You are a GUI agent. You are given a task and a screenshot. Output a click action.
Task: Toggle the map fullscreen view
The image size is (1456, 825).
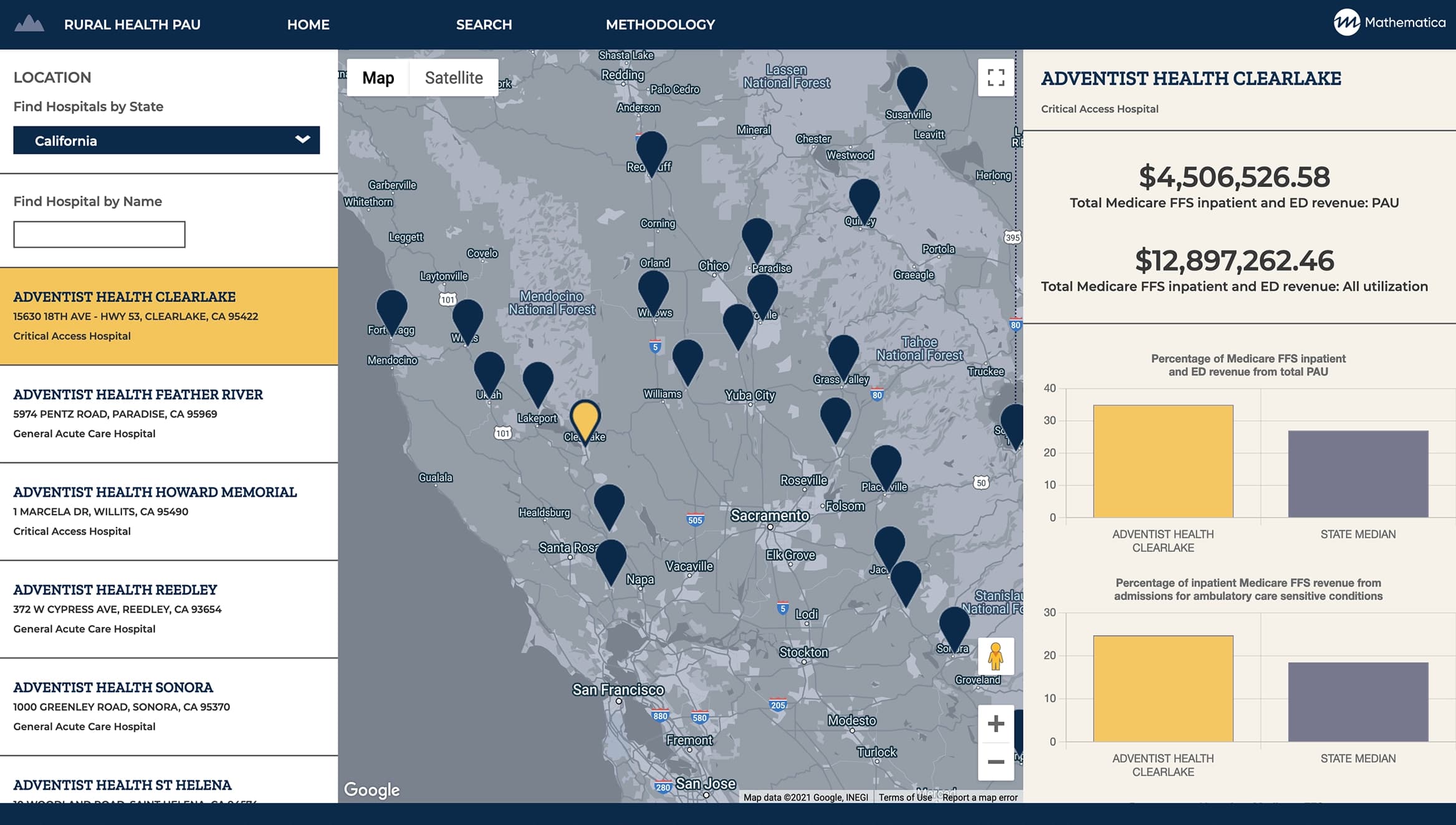pyautogui.click(x=996, y=78)
